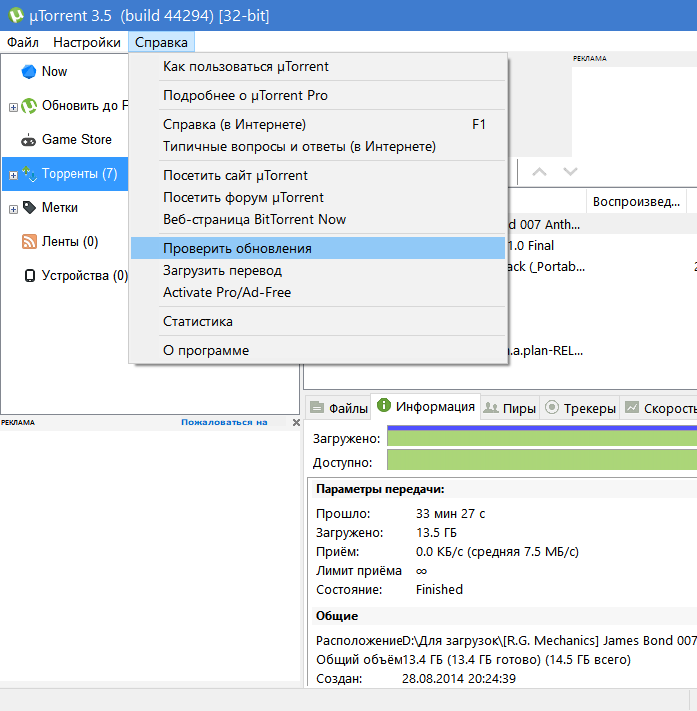The image size is (697, 711).
Task: Click the Speed tab graph icon
Action: click(x=632, y=407)
